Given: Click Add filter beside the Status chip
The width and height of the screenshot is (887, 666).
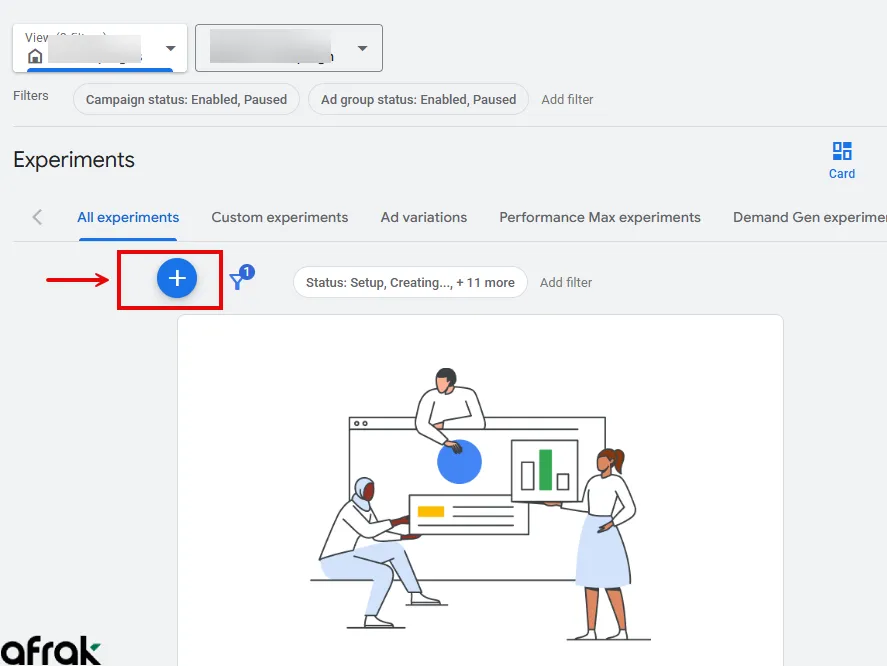Looking at the screenshot, I should [x=566, y=283].
